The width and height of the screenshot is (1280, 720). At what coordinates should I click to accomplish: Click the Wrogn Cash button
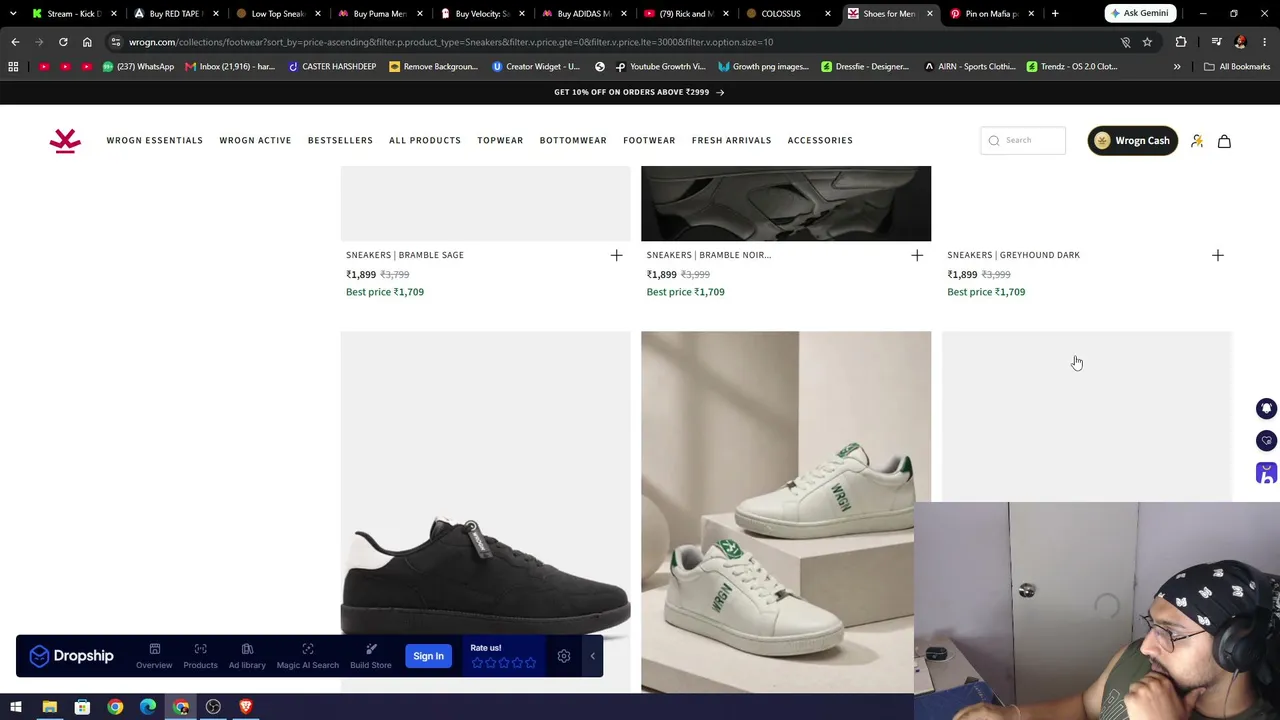pyautogui.click(x=1133, y=141)
